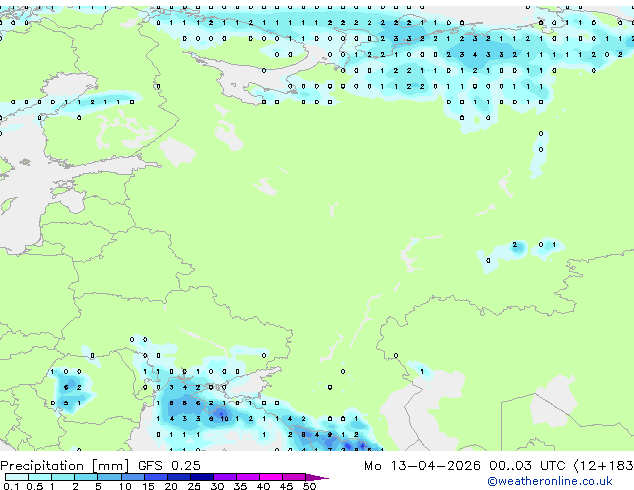
Task: Click the 'Mo 13-04-2026' date text
Action: [422, 466]
